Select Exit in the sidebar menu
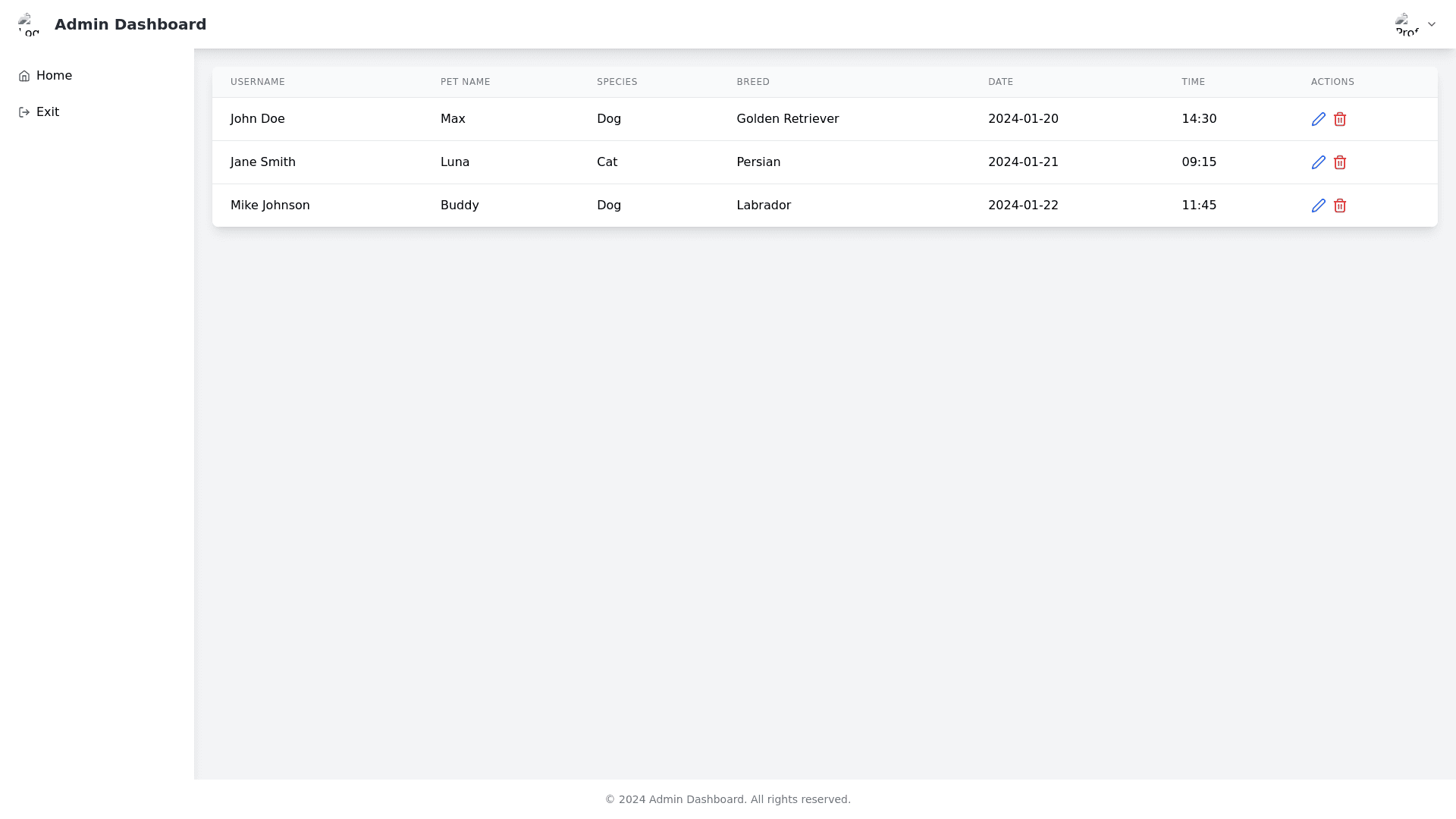The width and height of the screenshot is (1456, 819). click(x=48, y=112)
